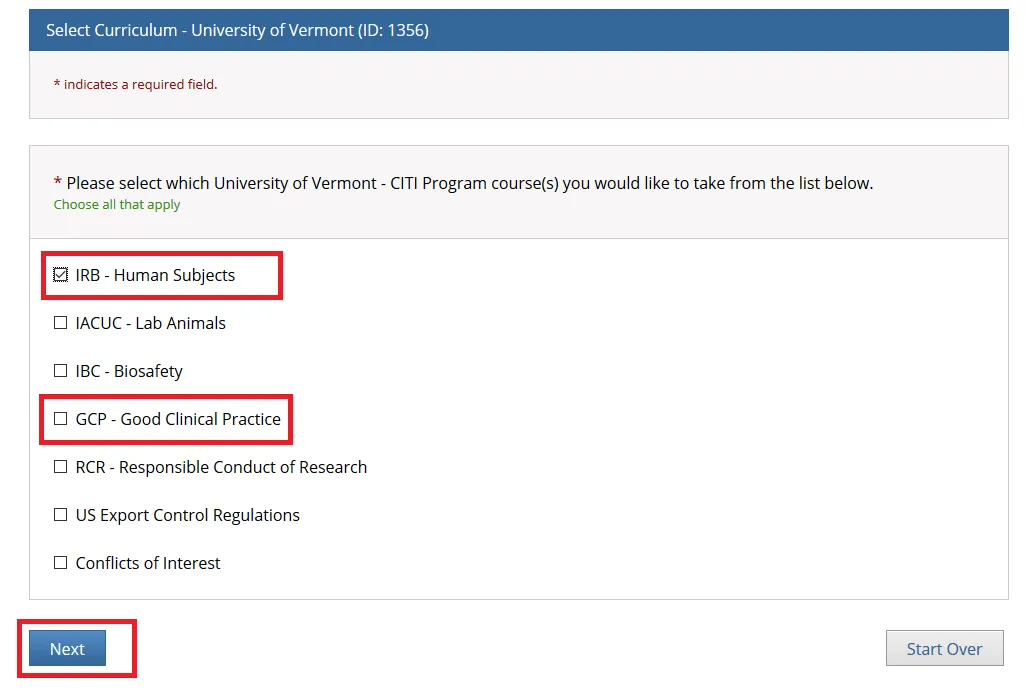Click the 'indicates a required field' note
Image resolution: width=1033 pixels, height=691 pixels.
(x=140, y=85)
